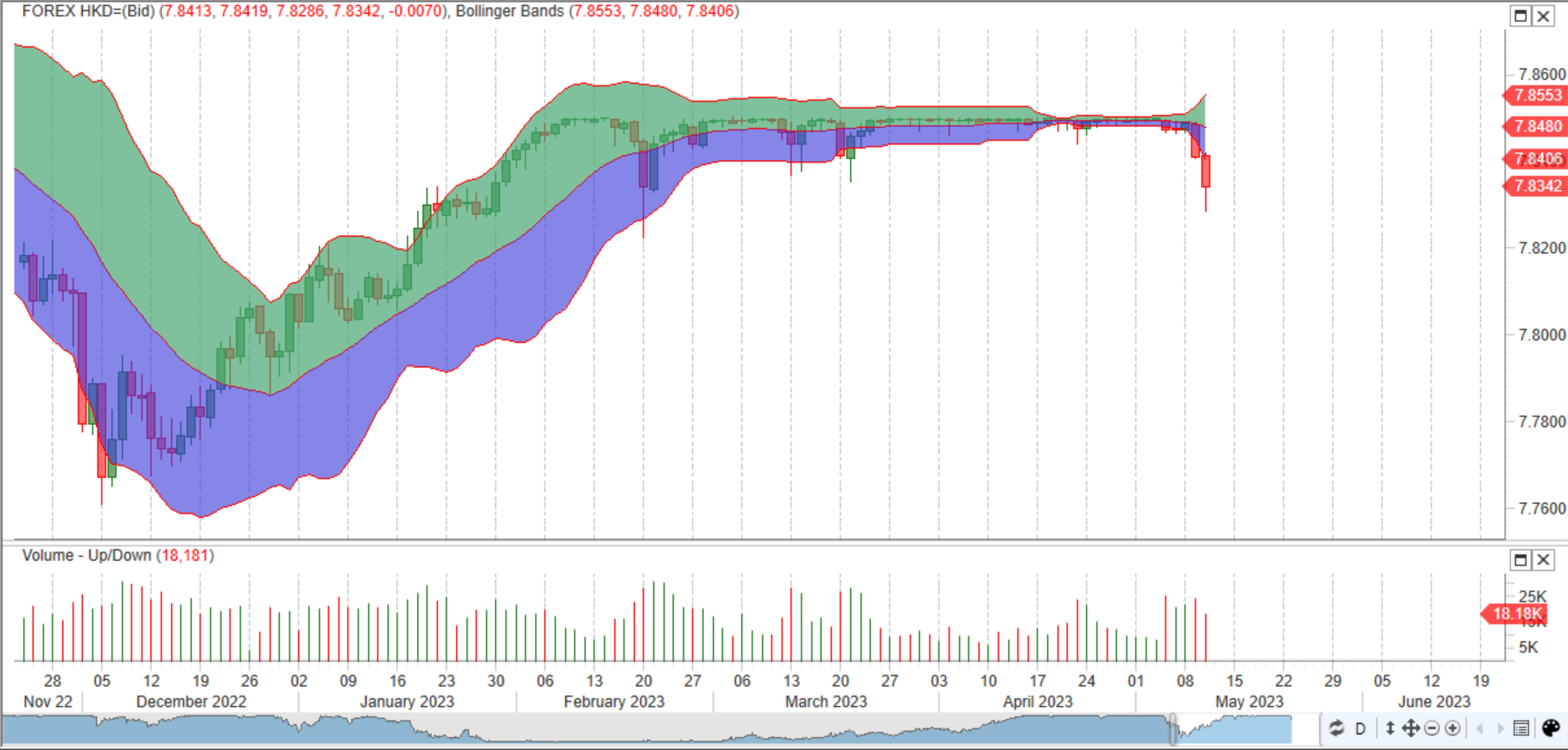Viewport: 1568px width, 750px height.
Task: Click the 18.18K volume value tag
Action: coord(1514,614)
